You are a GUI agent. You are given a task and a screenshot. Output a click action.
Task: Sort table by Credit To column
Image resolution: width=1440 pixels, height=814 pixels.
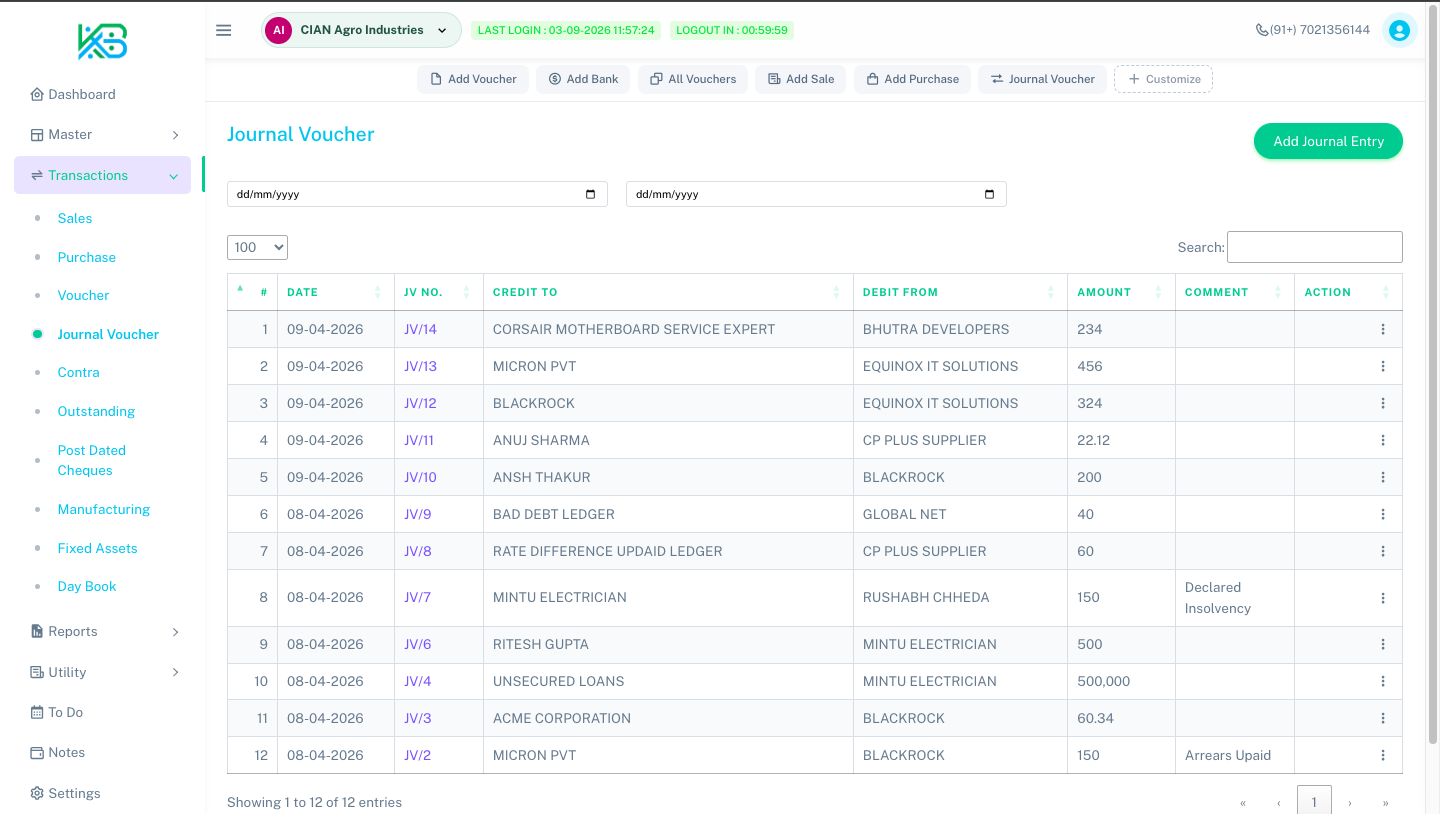668,292
